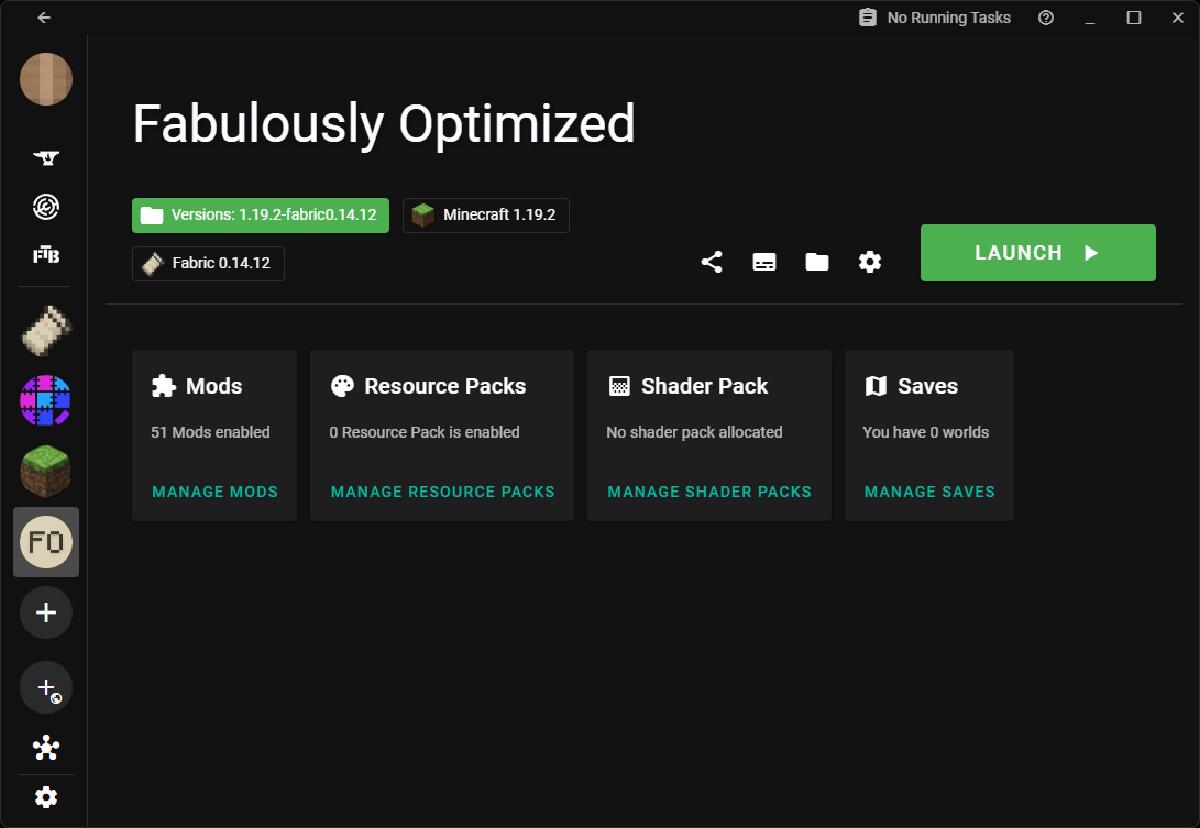
Task: Click Manage Mods link
Action: tap(215, 492)
